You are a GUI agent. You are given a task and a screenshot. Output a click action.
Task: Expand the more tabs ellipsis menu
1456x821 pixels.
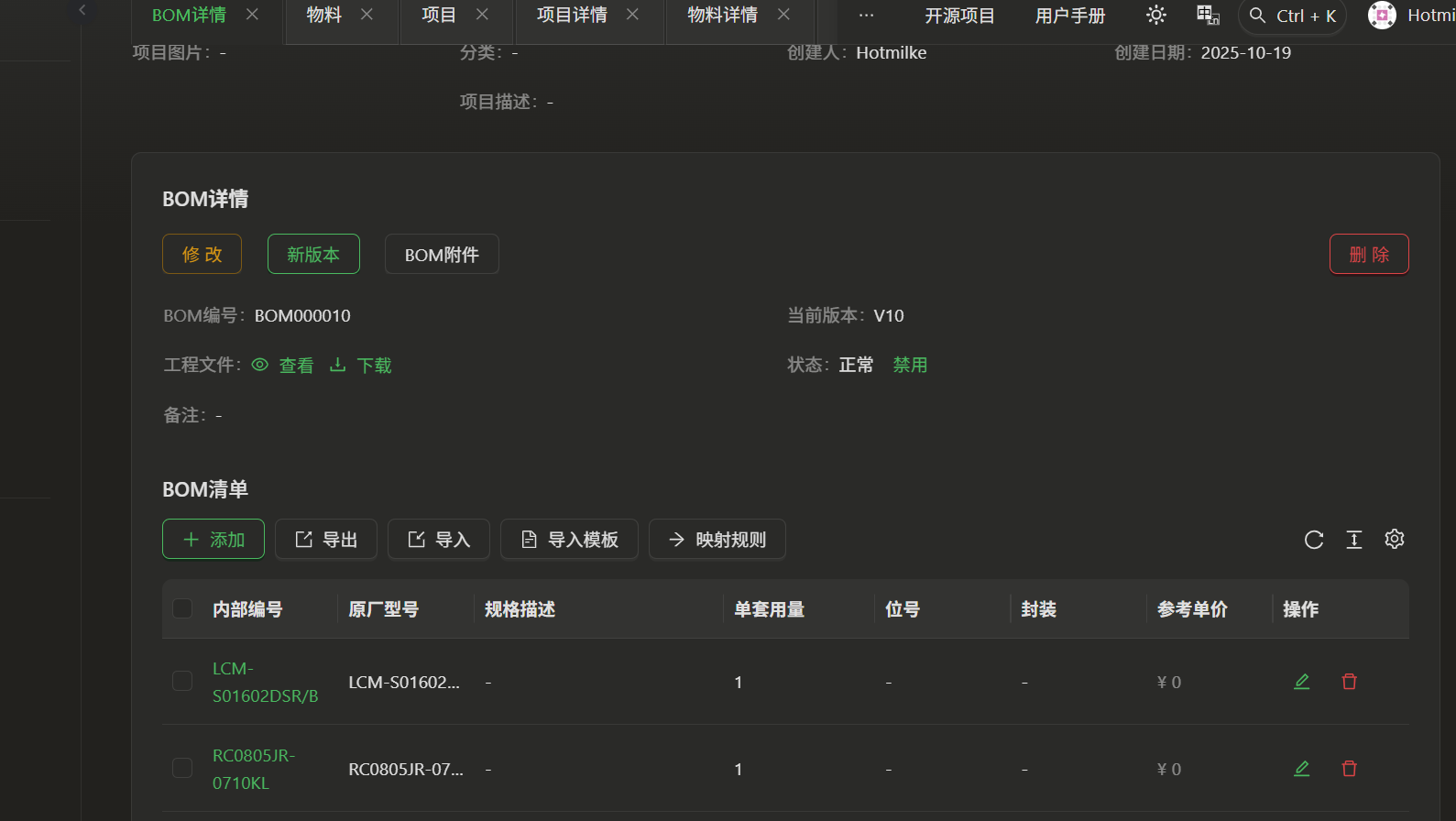866,16
